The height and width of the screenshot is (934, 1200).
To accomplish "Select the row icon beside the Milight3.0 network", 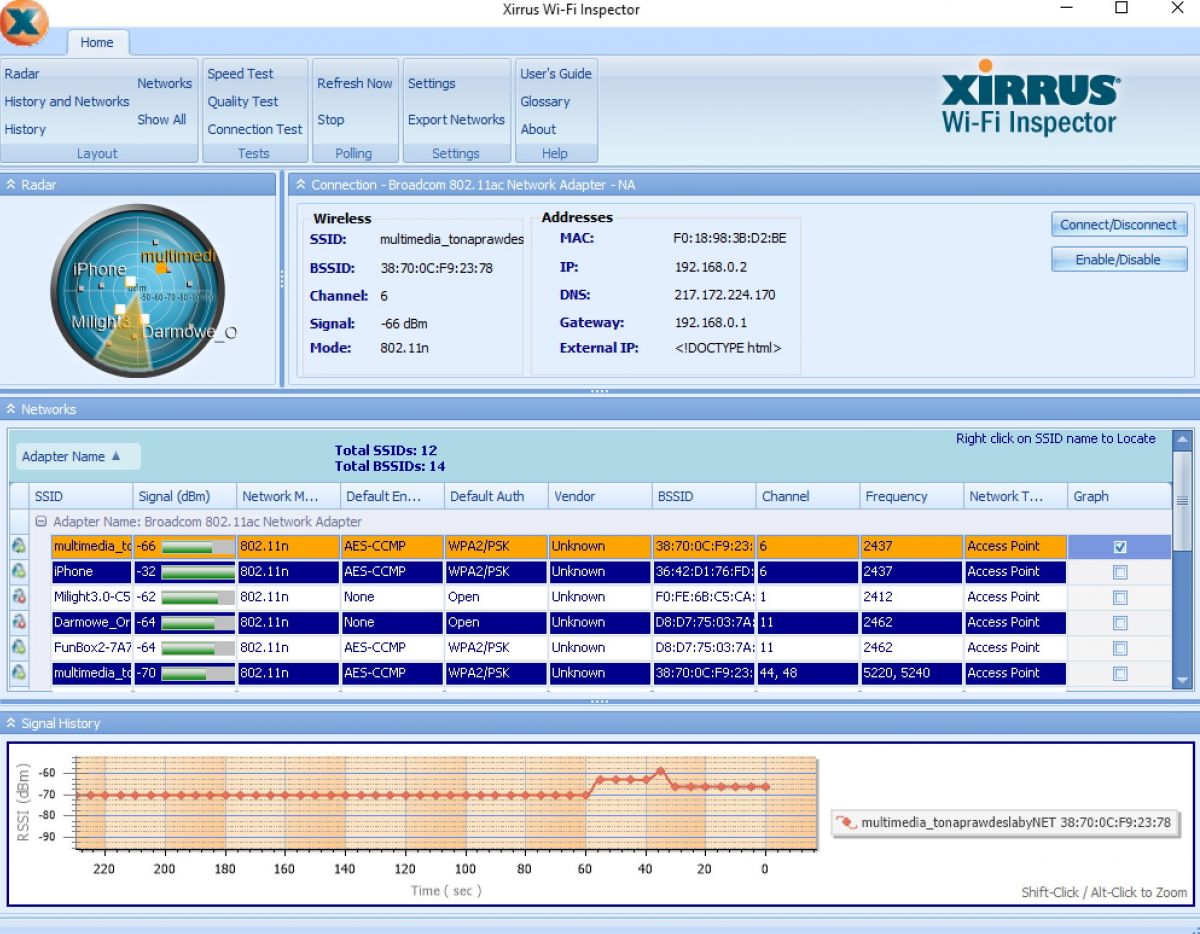I will tap(18, 597).
